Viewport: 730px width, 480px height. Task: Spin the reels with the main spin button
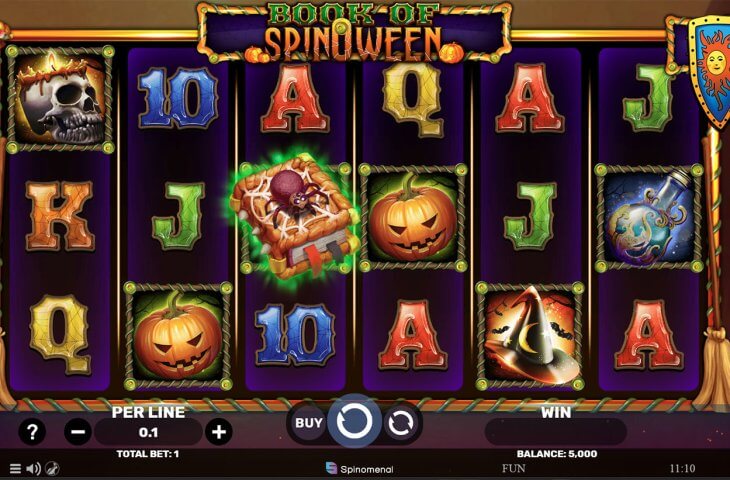click(x=354, y=421)
